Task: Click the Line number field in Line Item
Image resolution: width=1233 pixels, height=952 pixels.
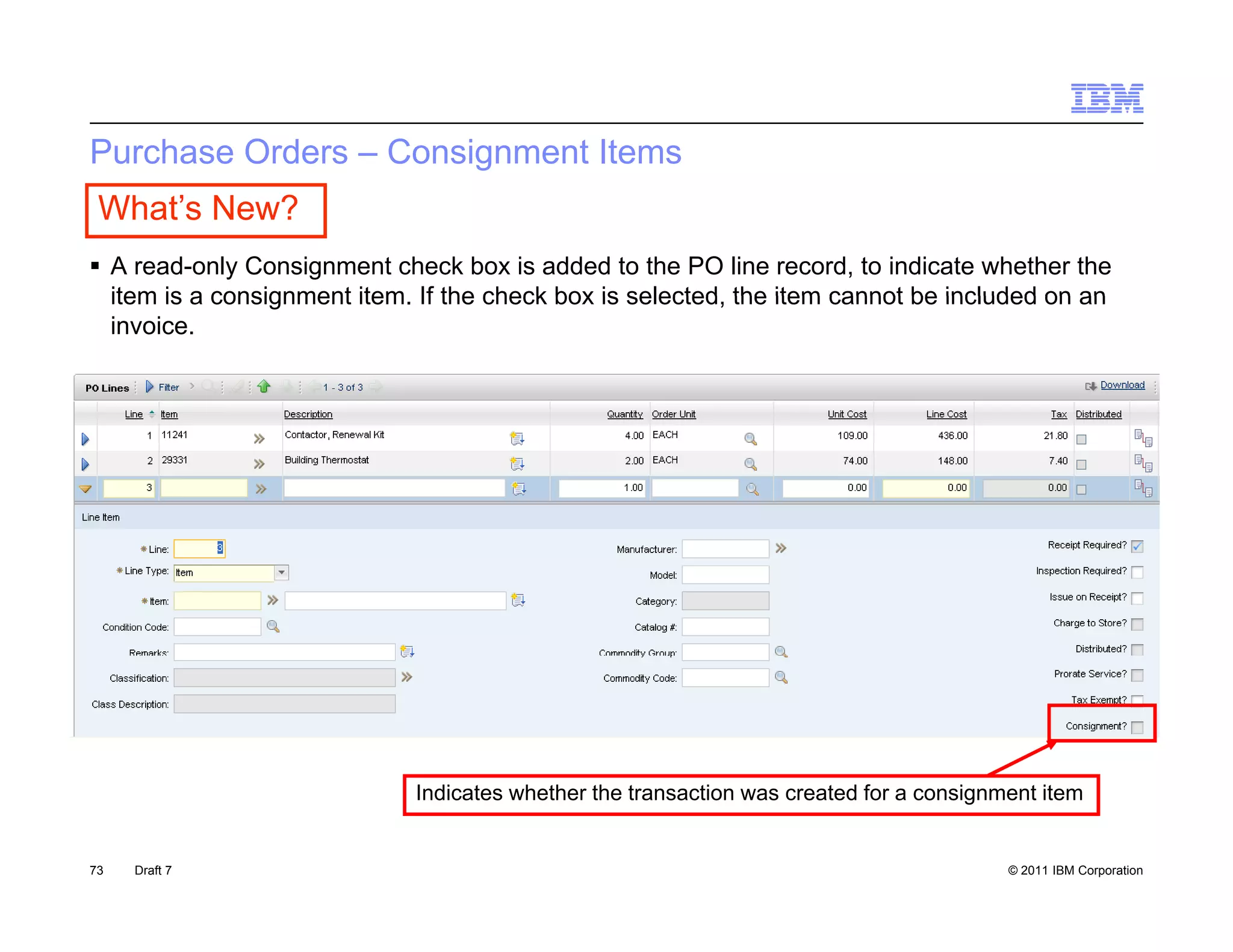Action: [x=199, y=548]
